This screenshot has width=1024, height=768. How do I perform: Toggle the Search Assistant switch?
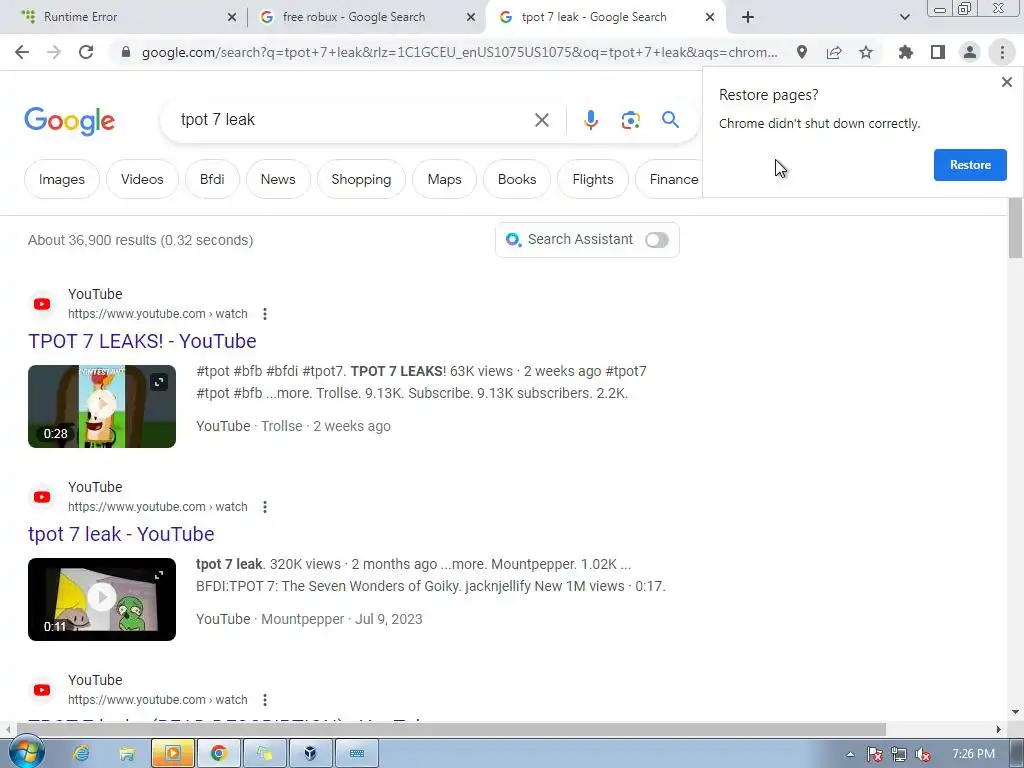656,240
